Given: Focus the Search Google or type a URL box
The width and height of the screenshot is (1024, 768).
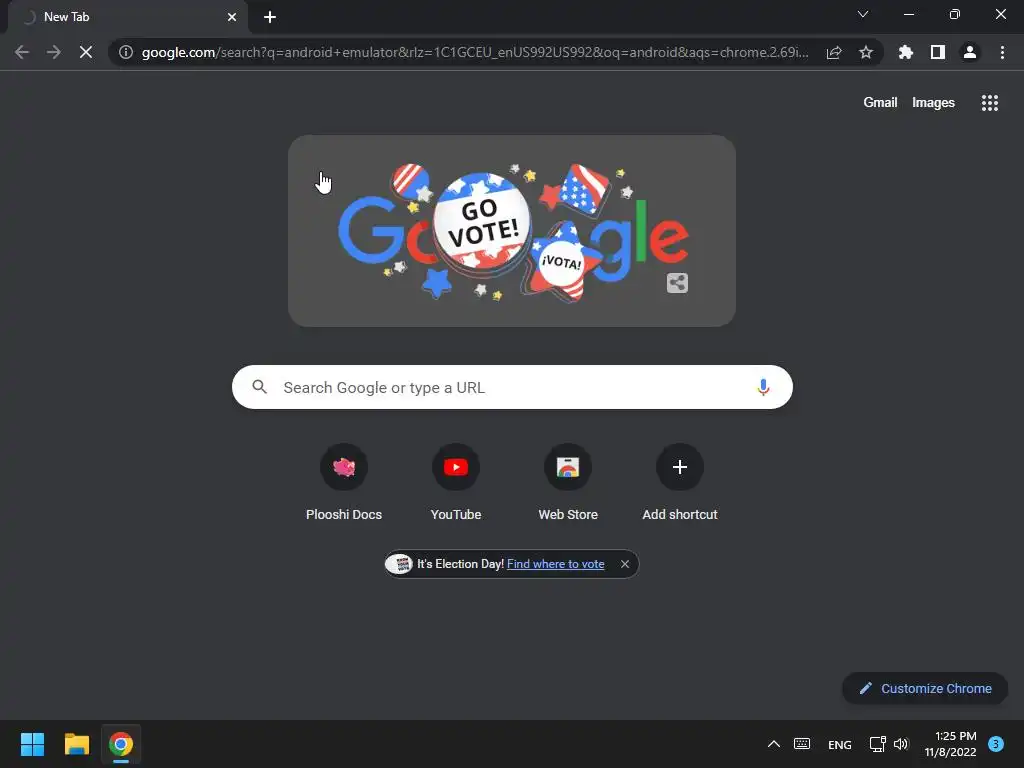Looking at the screenshot, I should 513,387.
